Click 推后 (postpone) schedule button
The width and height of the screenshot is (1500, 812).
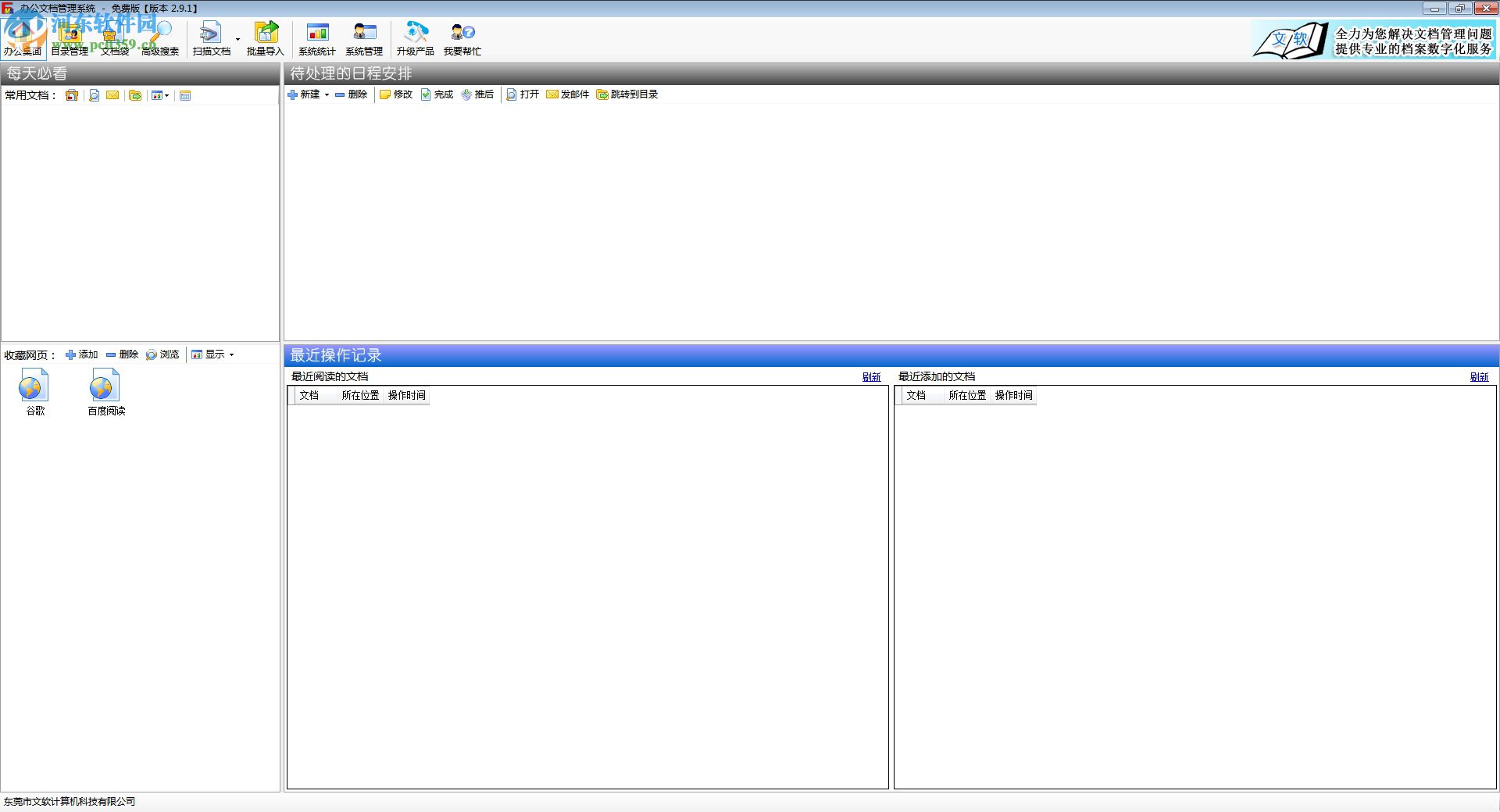477,94
